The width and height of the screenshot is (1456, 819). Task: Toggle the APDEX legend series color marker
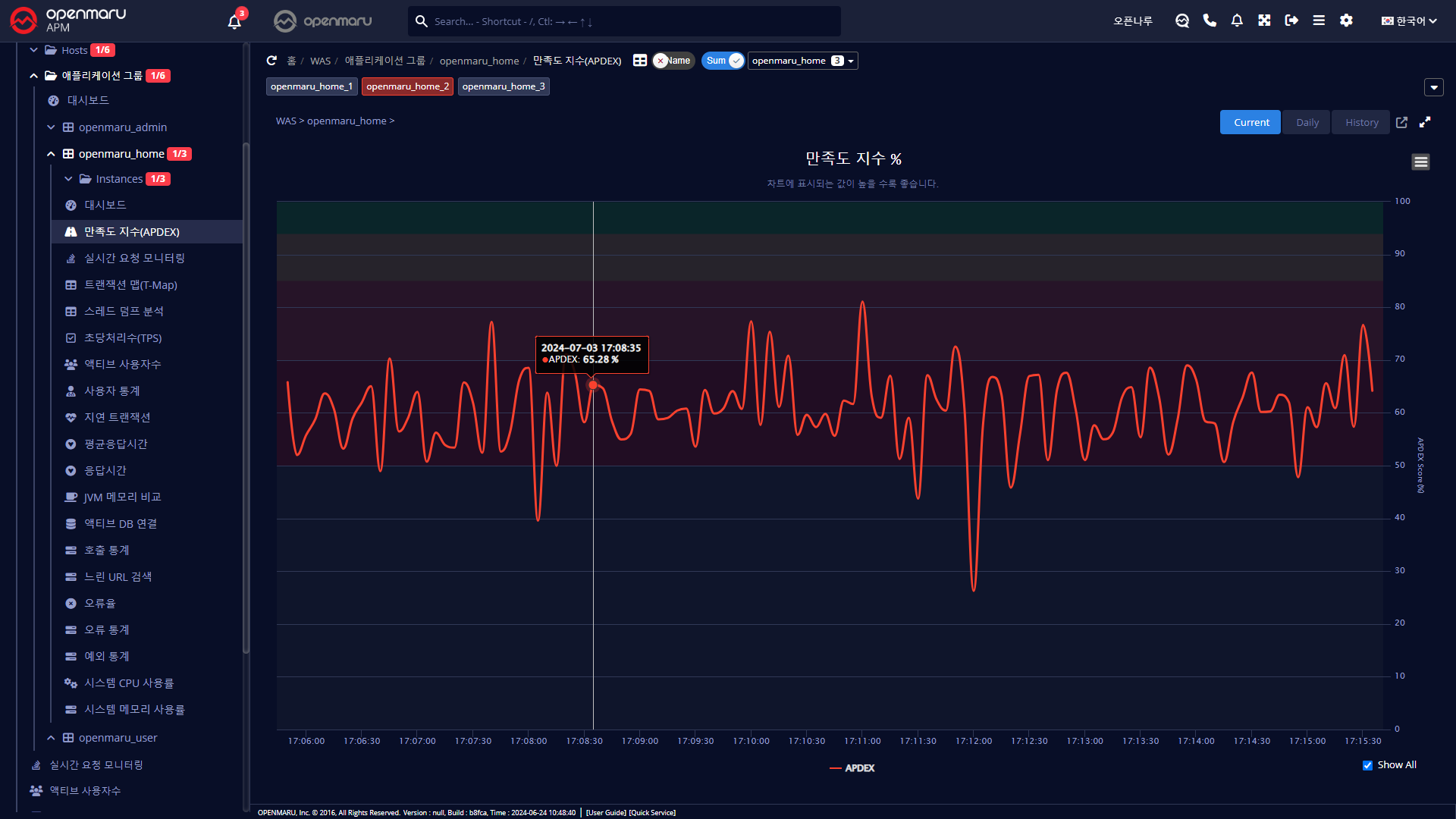coord(836,768)
